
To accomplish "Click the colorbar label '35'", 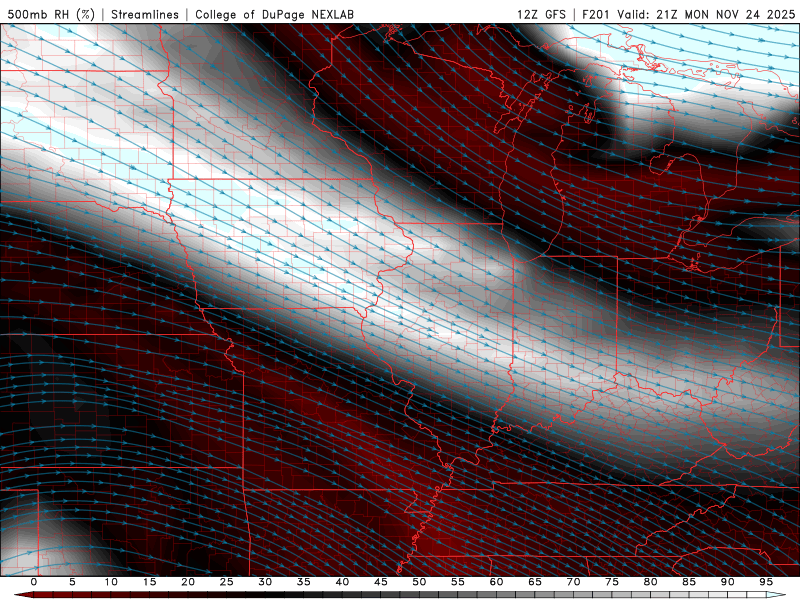I will (x=304, y=582).
